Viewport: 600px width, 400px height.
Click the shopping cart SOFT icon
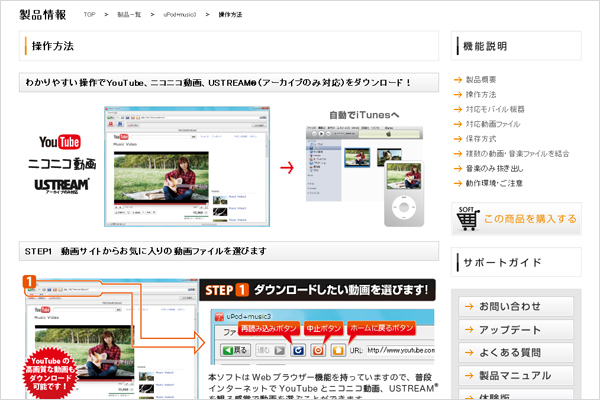tap(467, 215)
